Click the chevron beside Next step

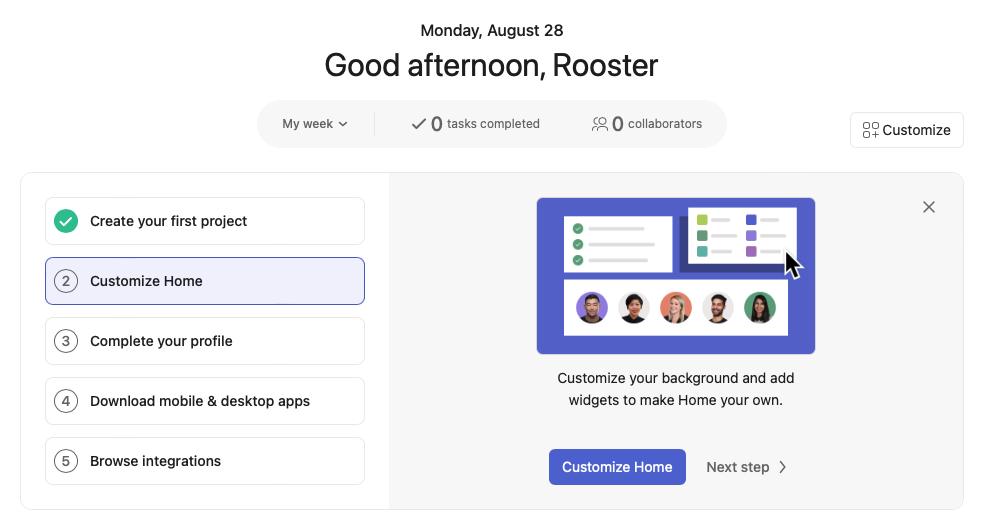pos(783,467)
